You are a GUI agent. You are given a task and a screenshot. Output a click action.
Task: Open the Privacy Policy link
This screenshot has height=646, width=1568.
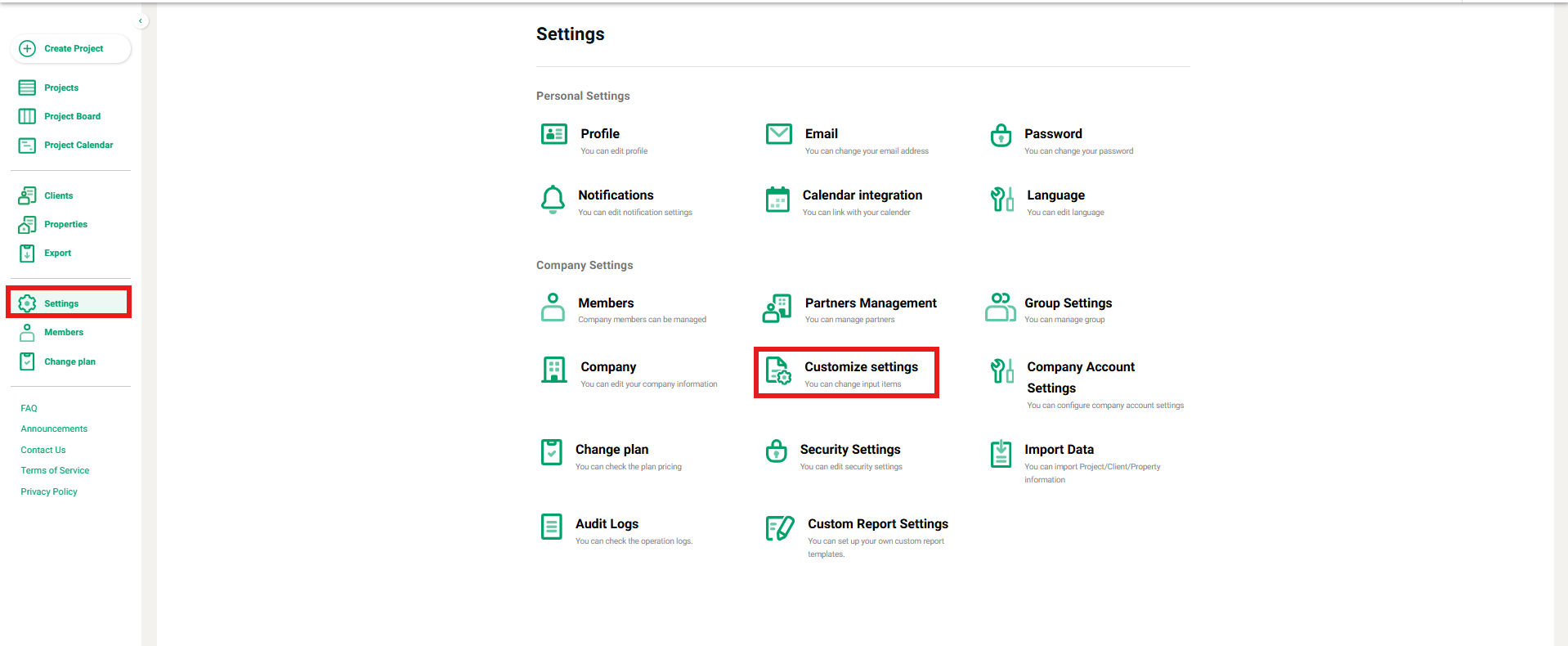[49, 491]
